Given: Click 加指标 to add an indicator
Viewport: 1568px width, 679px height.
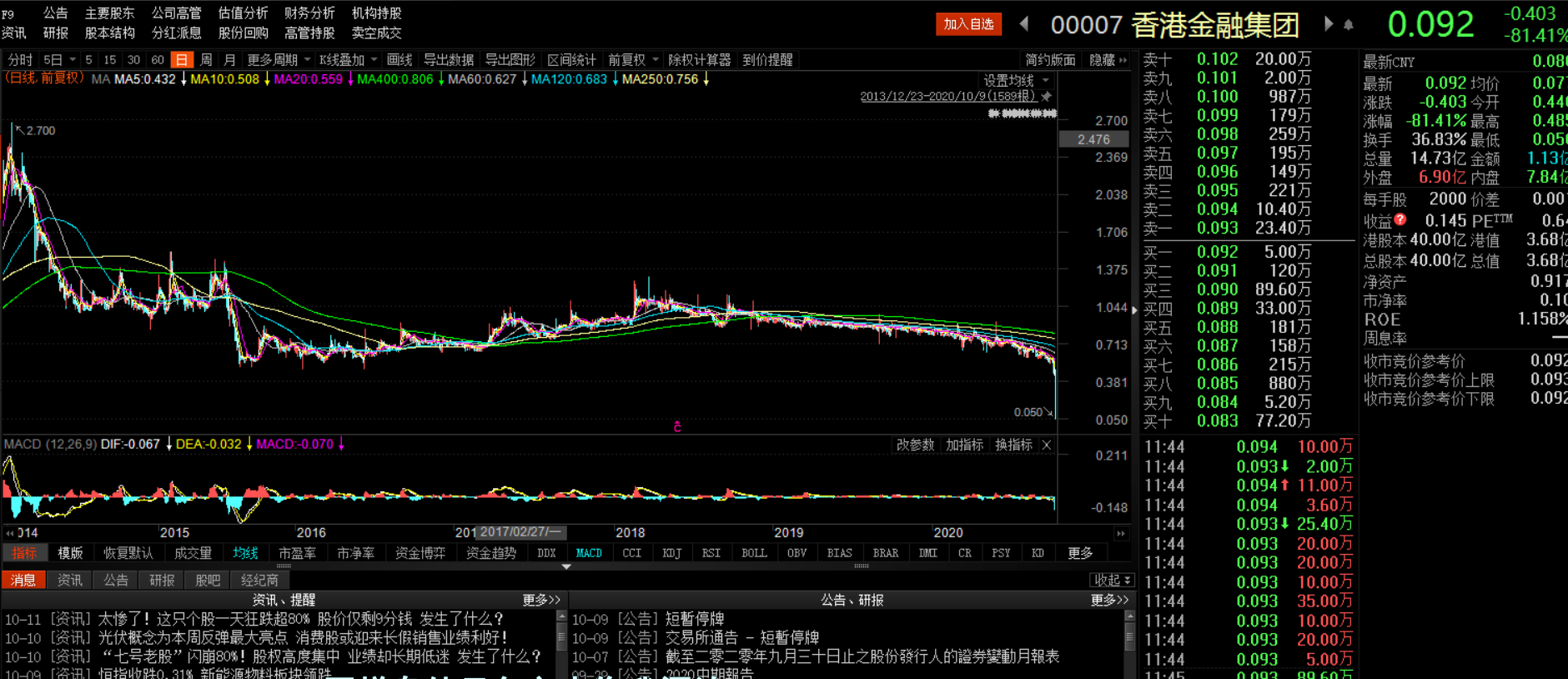Looking at the screenshot, I should tap(964, 445).
